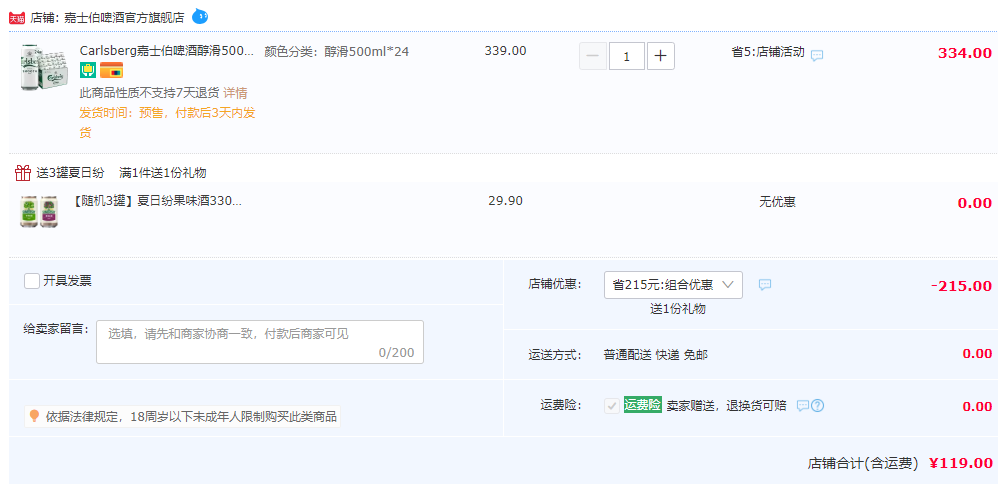
Task: Decrease quantity with the minus button
Action: tap(593, 56)
